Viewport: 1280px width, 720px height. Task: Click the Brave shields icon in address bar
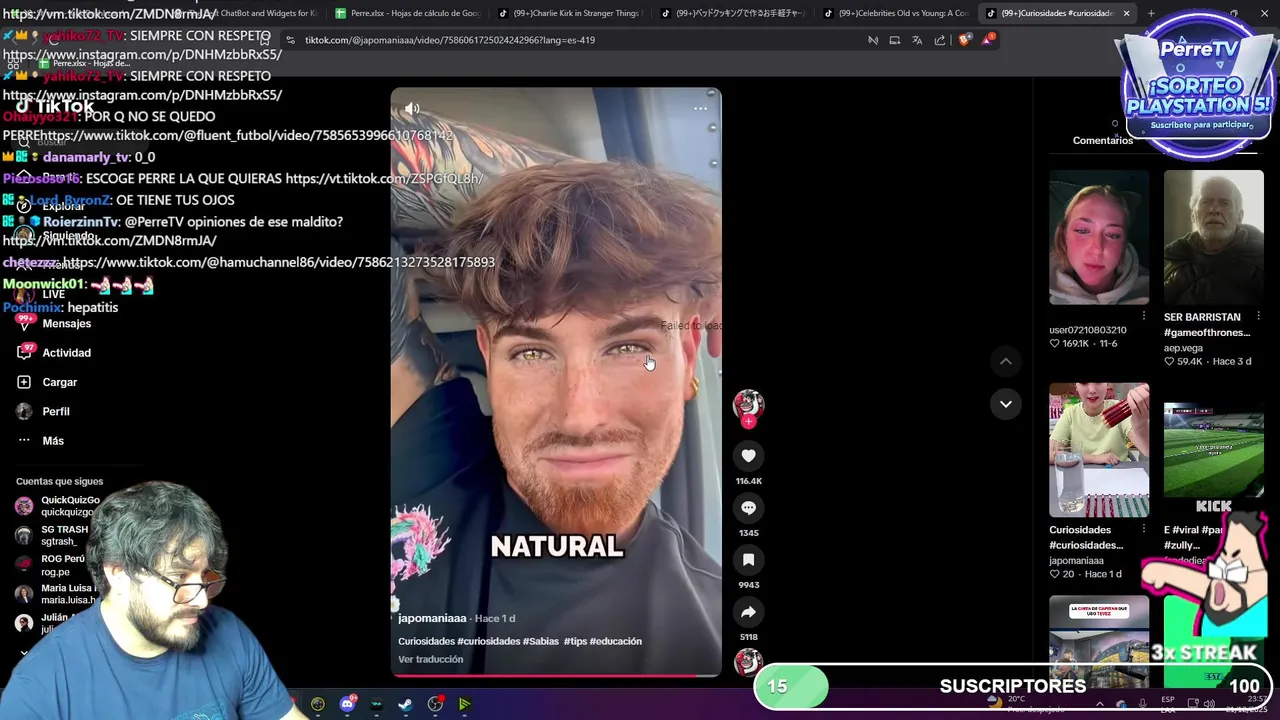click(x=963, y=40)
